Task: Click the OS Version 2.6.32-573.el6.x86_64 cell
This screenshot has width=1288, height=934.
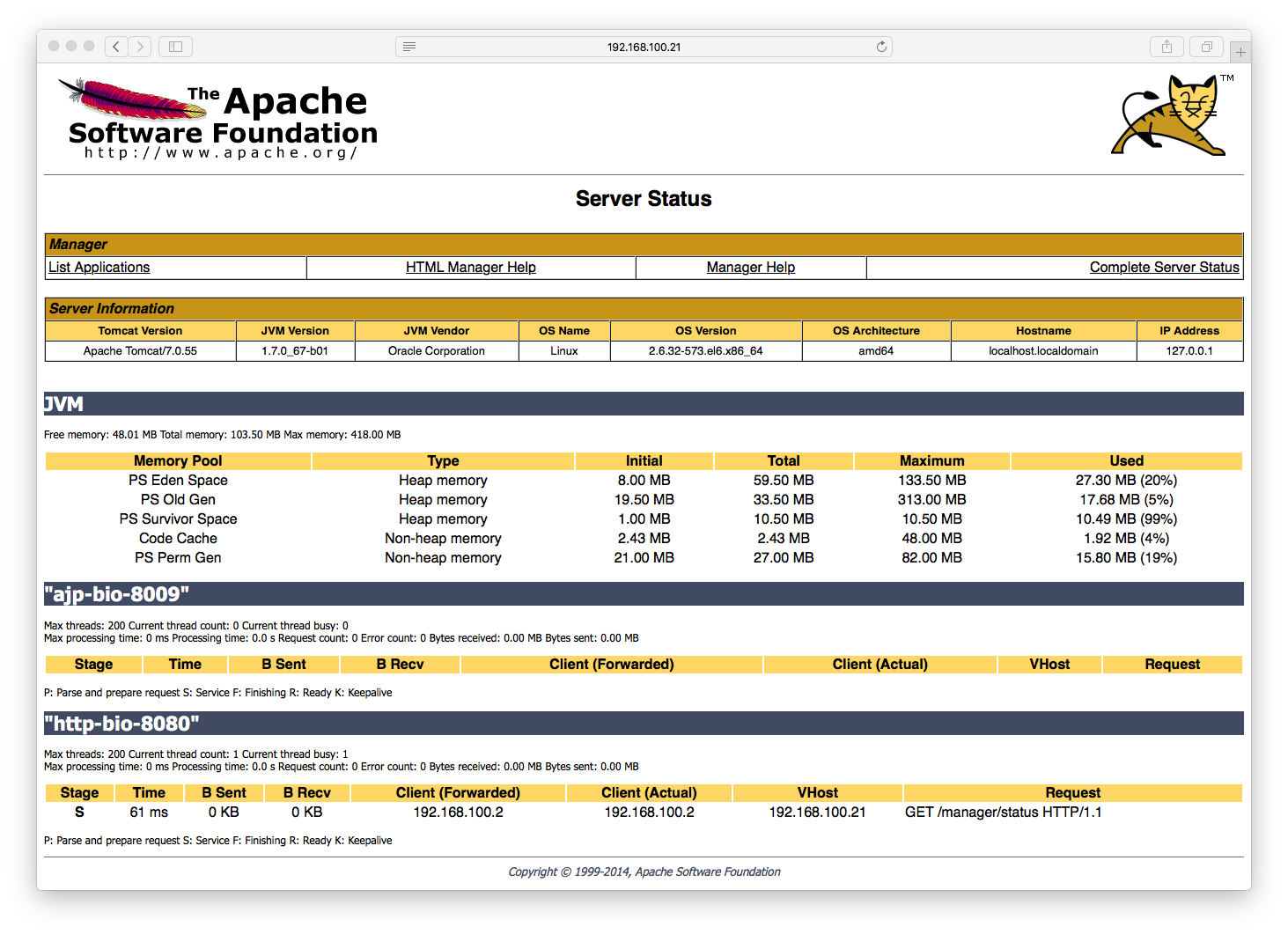Action: pos(705,351)
